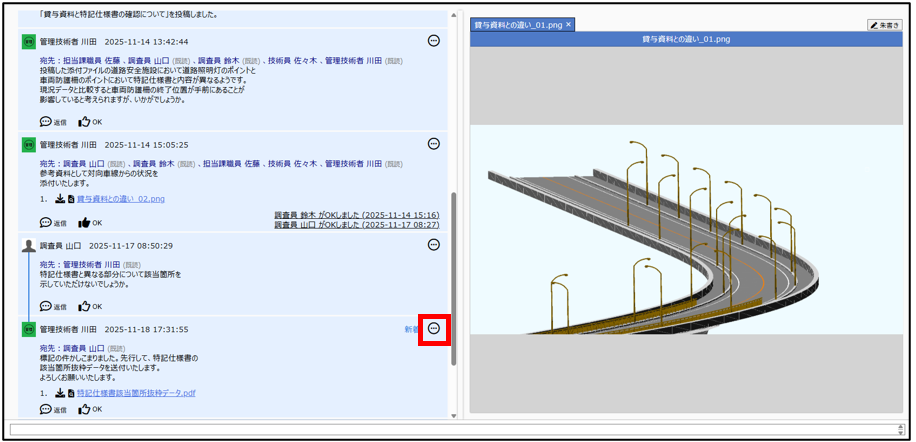Open options menu for the 15:05:25 message
Viewport: 916px width, 442px height.
(433, 144)
